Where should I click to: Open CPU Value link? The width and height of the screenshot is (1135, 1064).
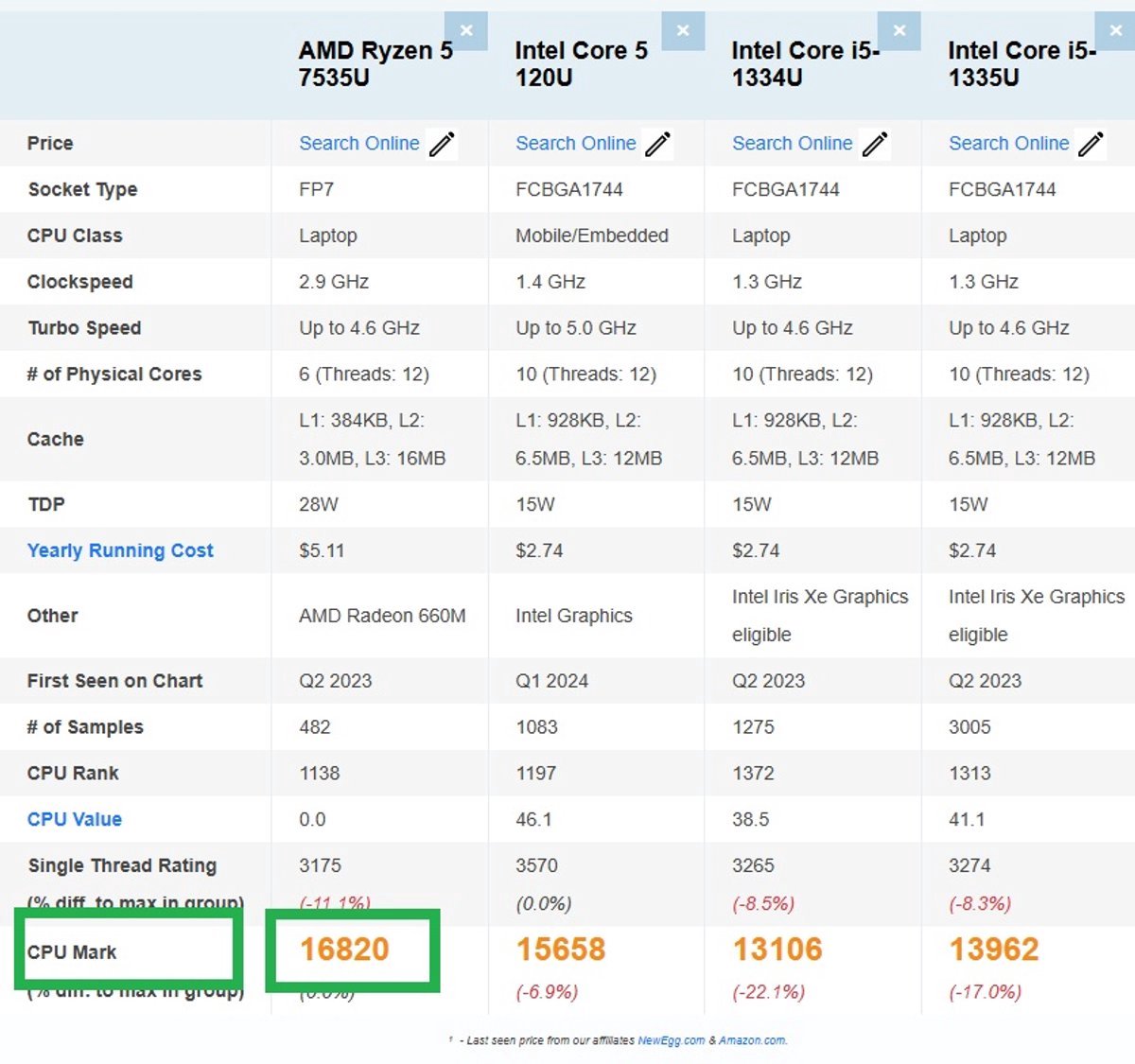pos(75,819)
